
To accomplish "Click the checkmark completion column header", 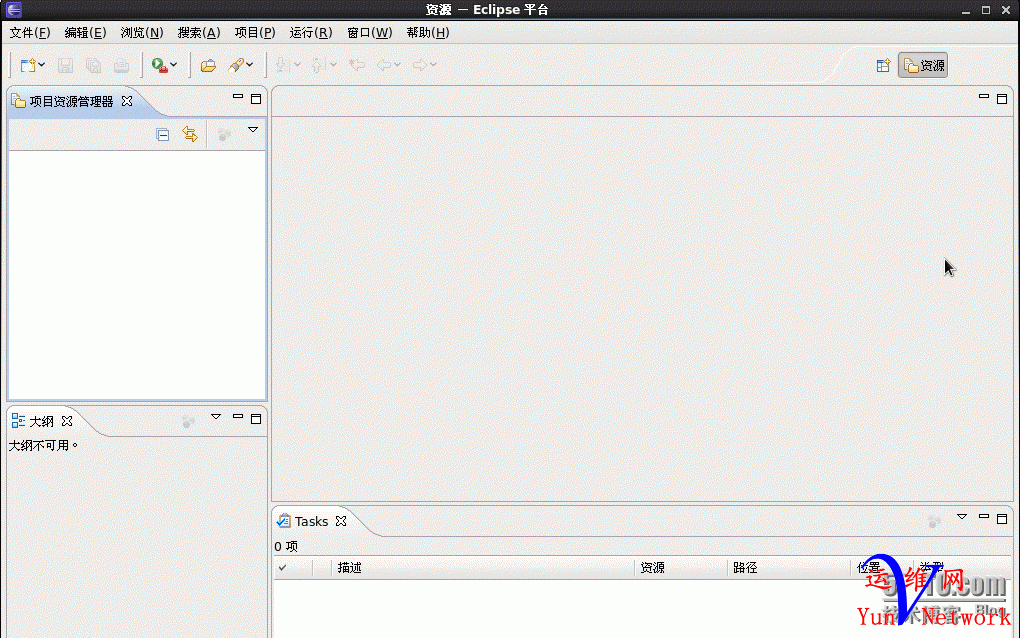I will 283,568.
